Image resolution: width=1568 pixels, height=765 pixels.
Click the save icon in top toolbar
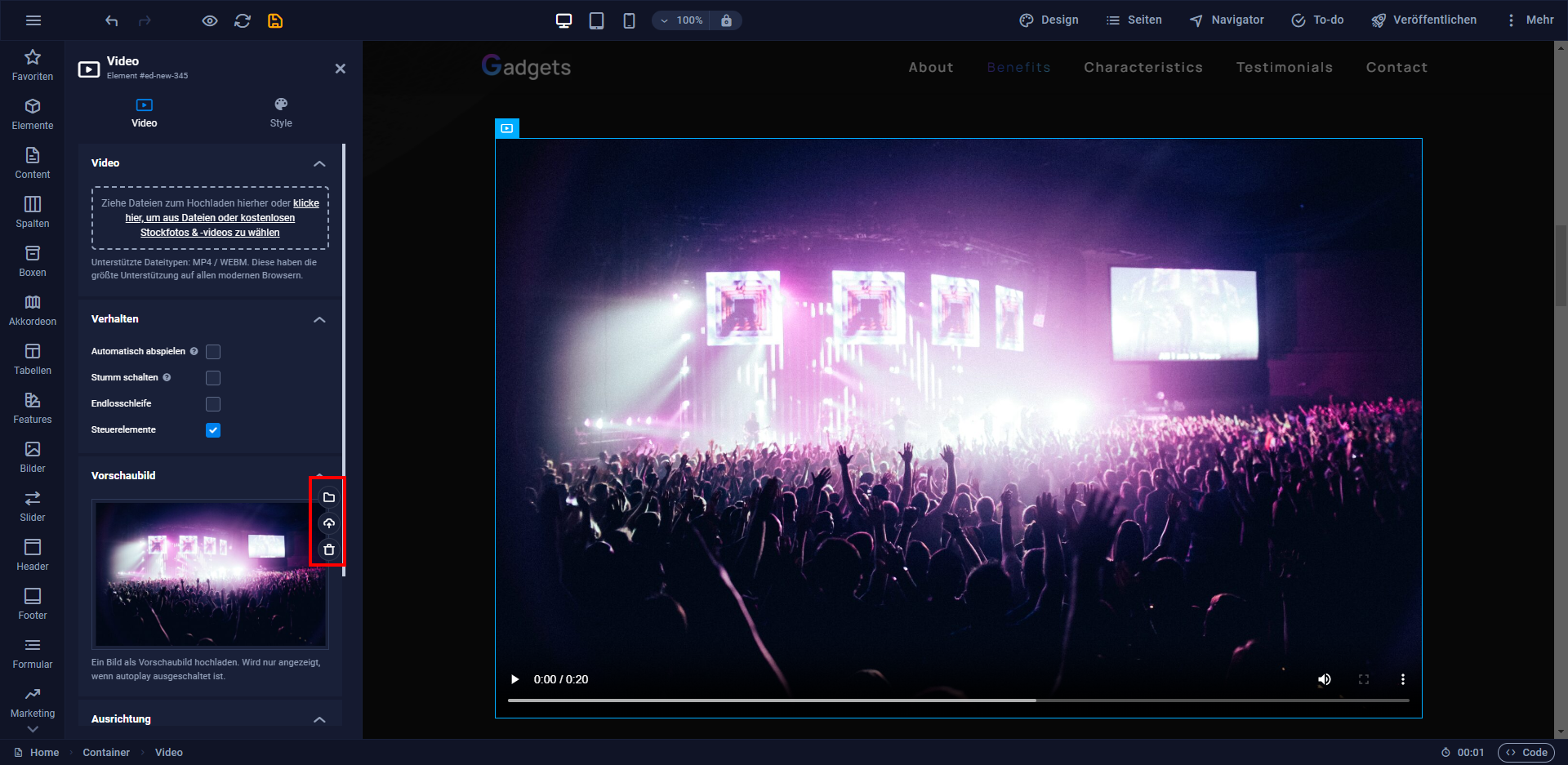click(275, 20)
